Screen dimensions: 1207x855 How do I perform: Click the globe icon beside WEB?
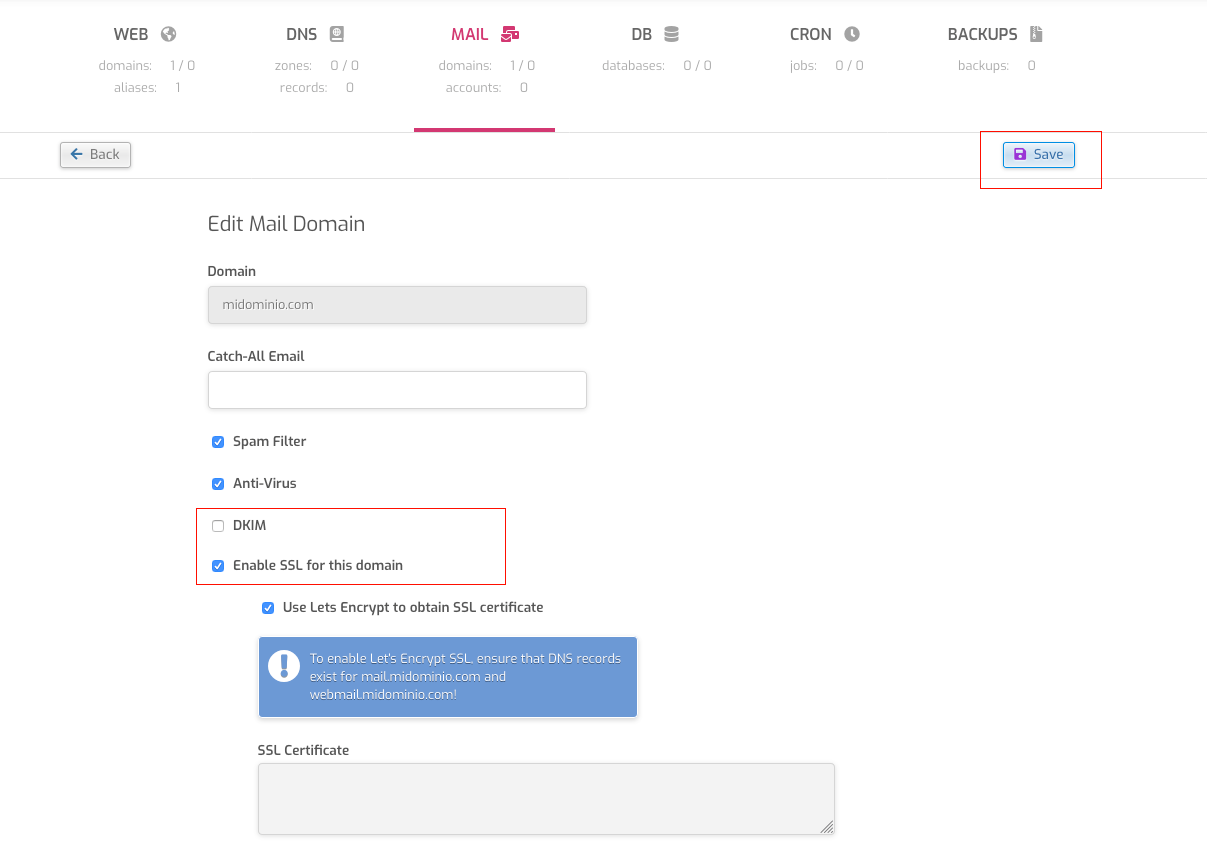pyautogui.click(x=169, y=34)
